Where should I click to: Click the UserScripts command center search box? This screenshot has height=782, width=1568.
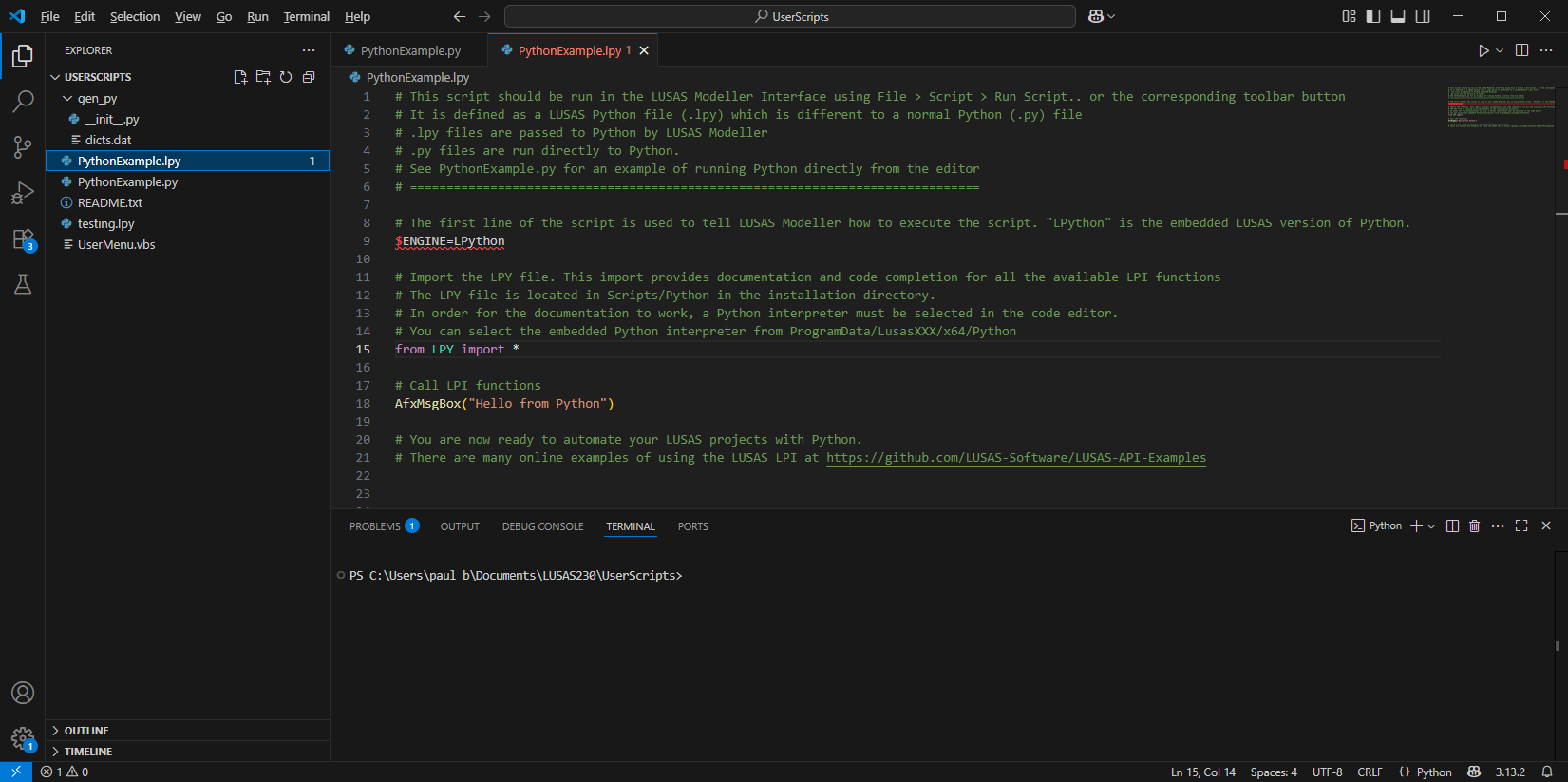pos(790,16)
